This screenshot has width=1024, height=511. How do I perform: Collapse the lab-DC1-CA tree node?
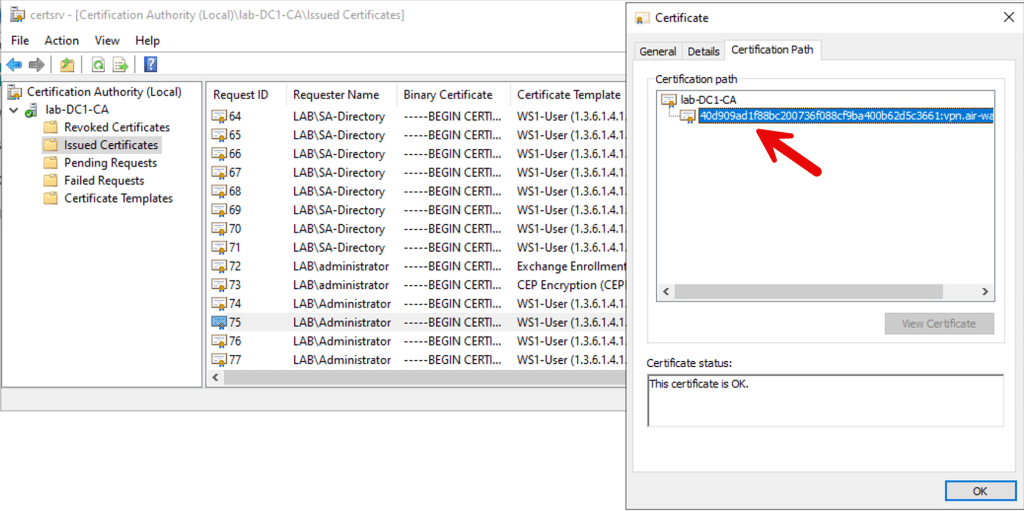tap(13, 110)
